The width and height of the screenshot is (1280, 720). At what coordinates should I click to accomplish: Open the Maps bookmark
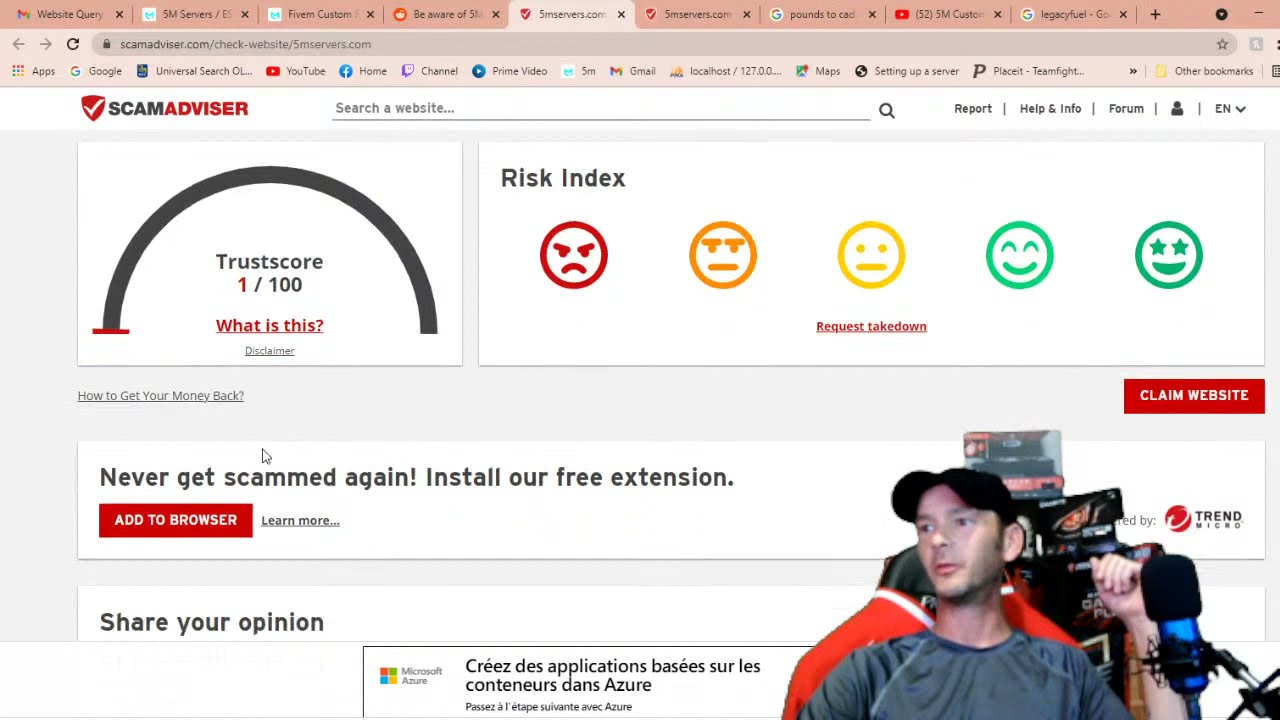pyautogui.click(x=817, y=71)
